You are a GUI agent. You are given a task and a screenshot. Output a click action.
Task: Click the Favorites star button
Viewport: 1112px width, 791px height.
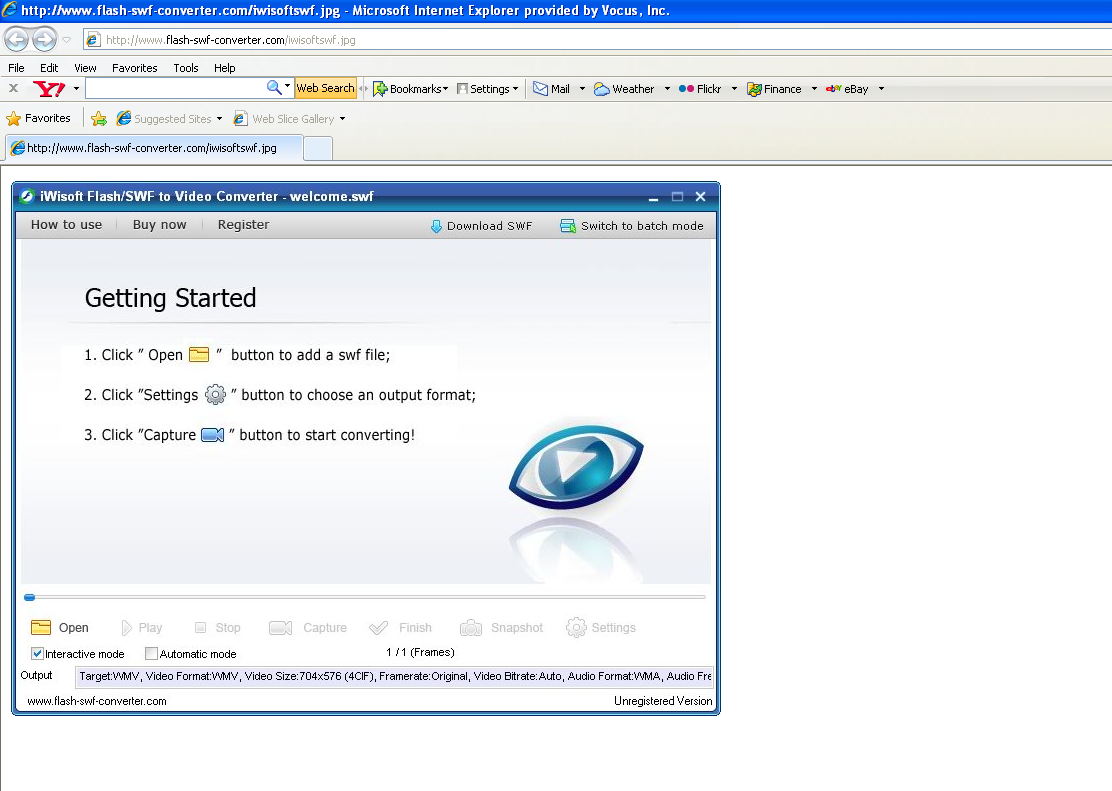(38, 118)
